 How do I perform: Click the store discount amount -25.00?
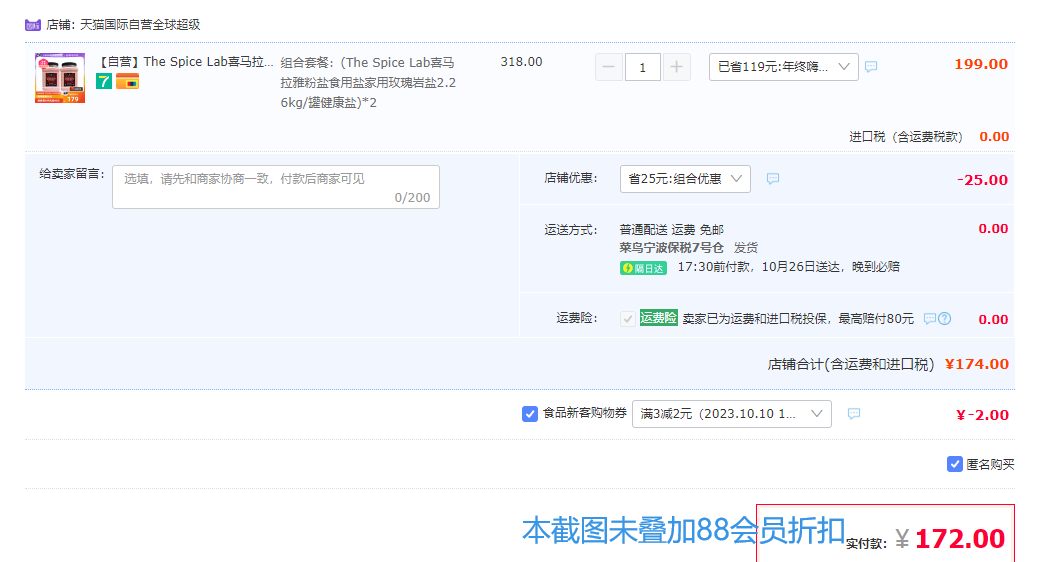coord(982,180)
